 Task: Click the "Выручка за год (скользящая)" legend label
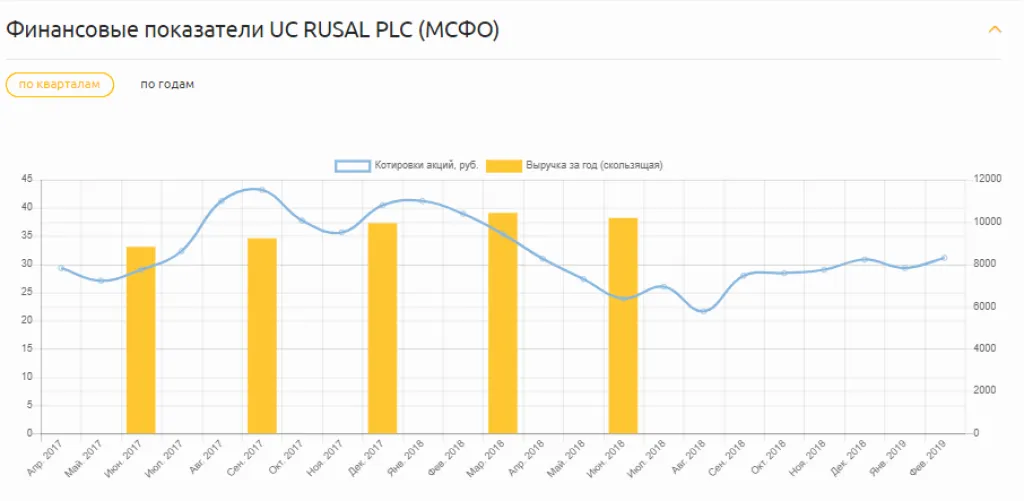(x=595, y=166)
